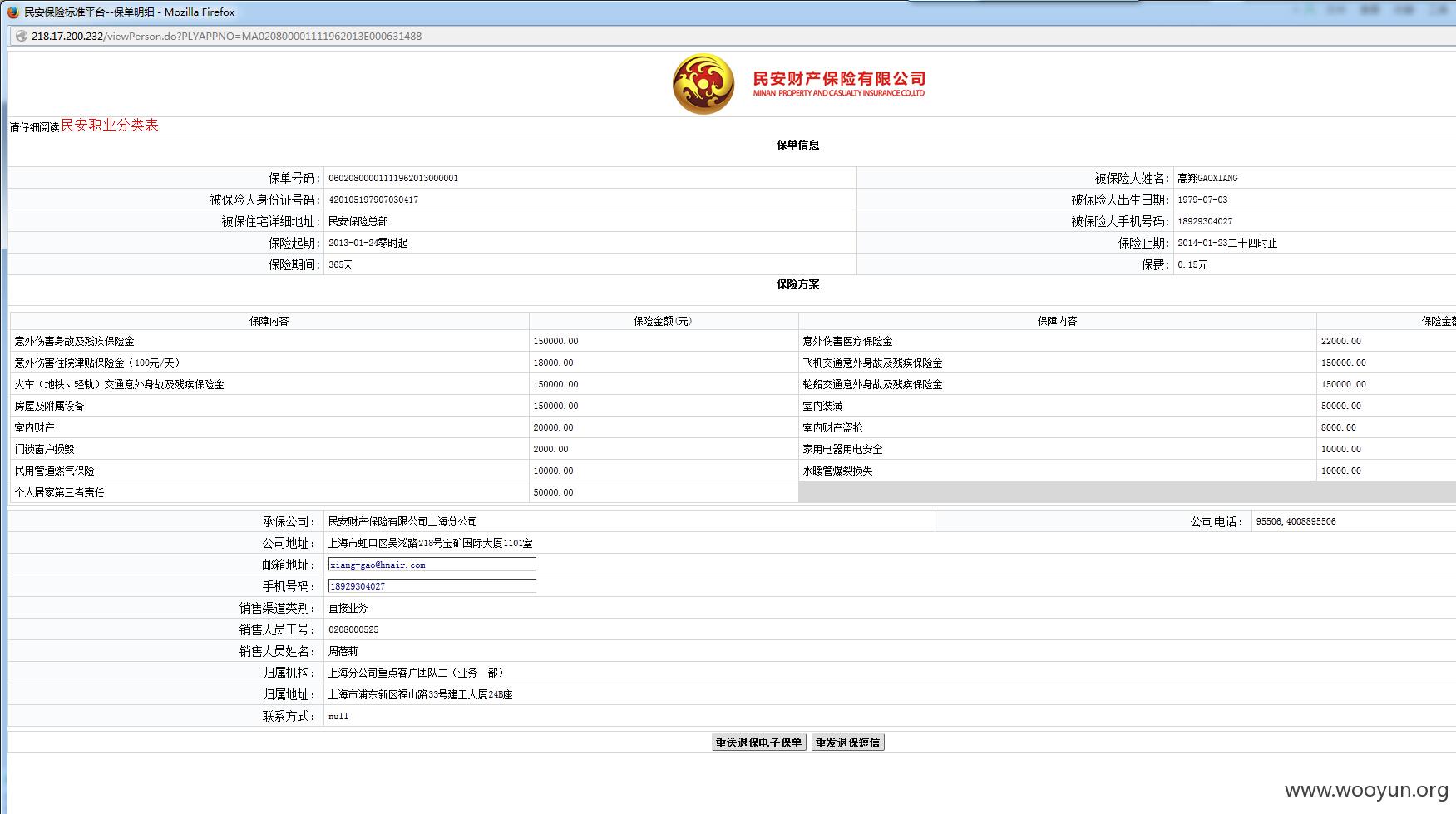1456x814 pixels.
Task: Click company phone 95506,4008895506
Action: (x=1296, y=521)
